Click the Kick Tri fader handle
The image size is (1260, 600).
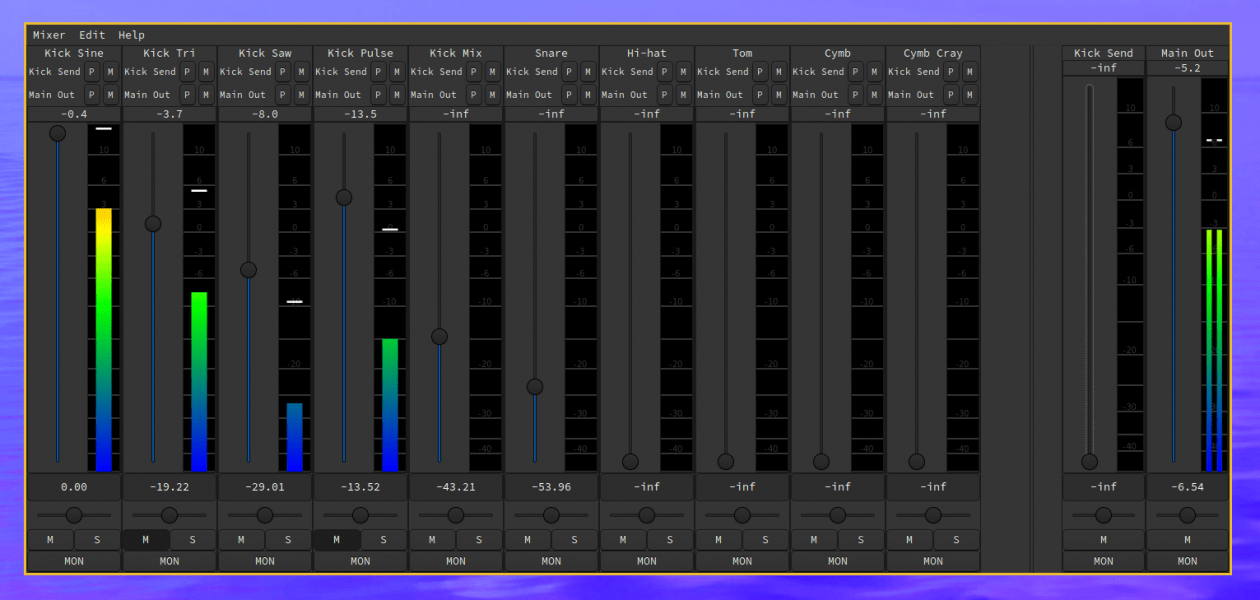[153, 224]
